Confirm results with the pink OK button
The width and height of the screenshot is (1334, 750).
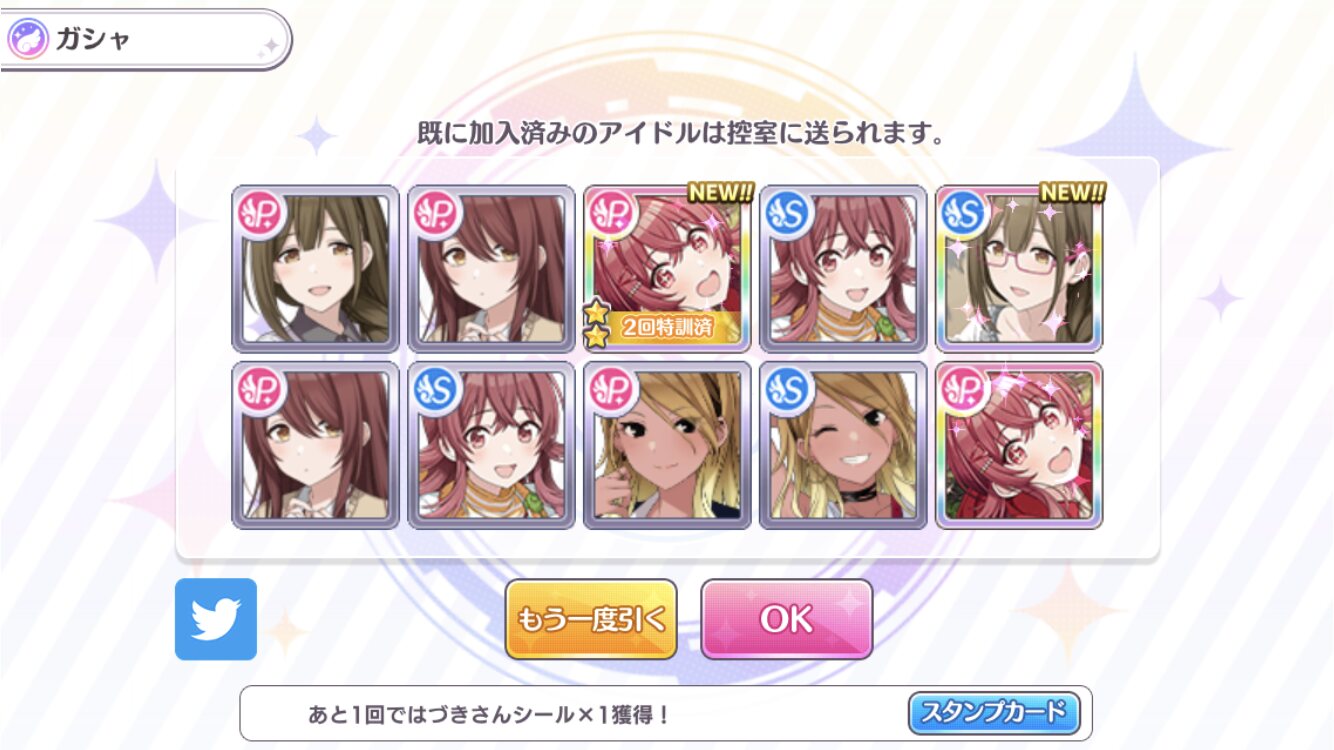[787, 619]
